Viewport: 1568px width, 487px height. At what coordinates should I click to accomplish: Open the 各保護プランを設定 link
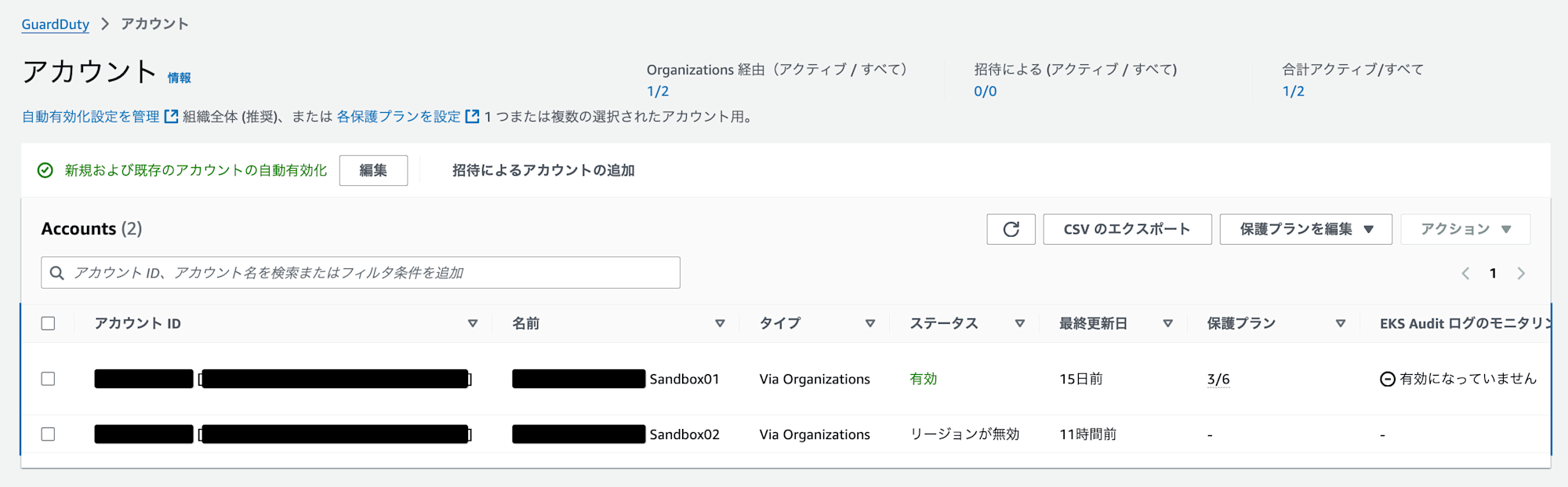tap(398, 117)
